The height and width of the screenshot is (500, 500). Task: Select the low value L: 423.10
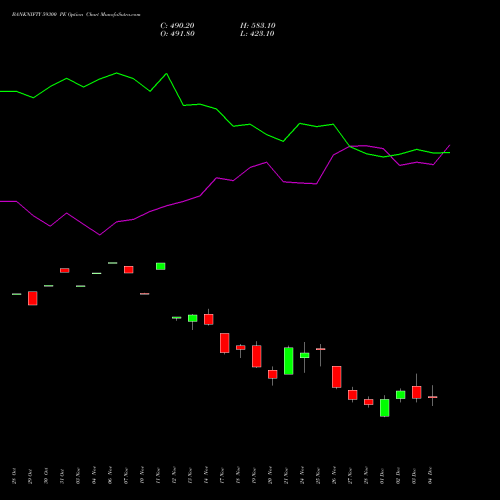(x=257, y=34)
